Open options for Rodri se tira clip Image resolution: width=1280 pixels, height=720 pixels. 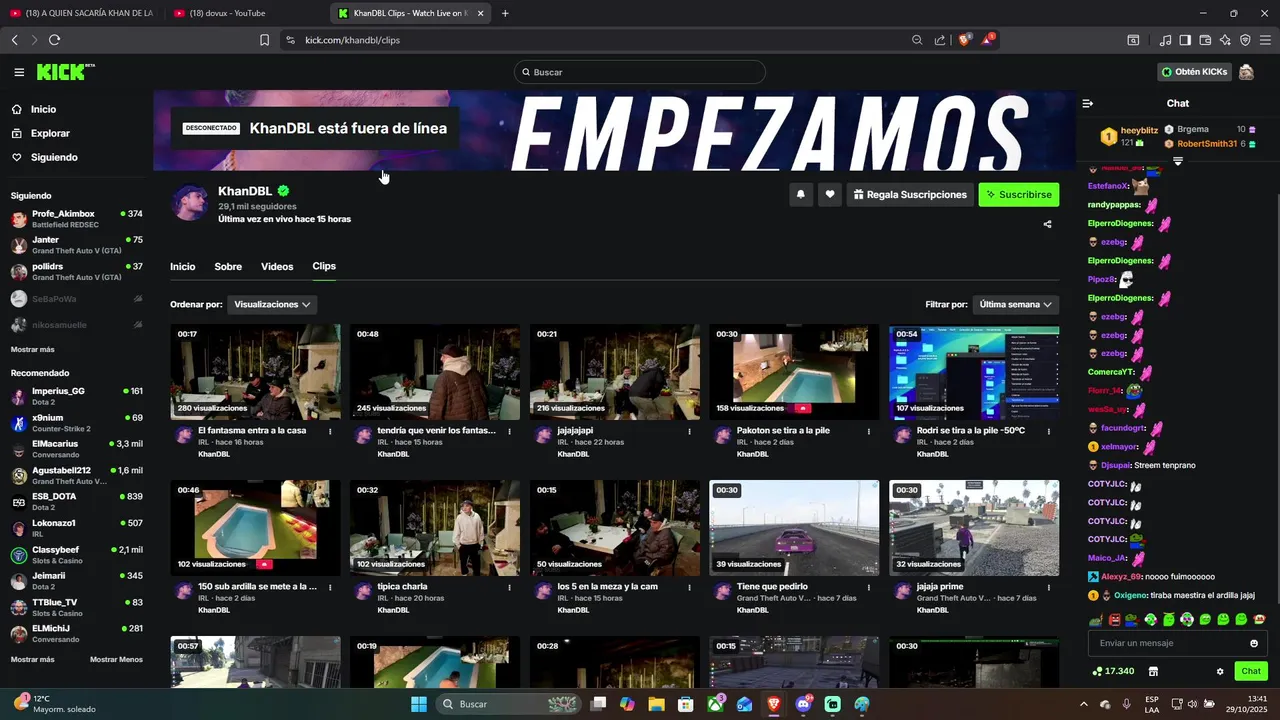tap(1049, 431)
